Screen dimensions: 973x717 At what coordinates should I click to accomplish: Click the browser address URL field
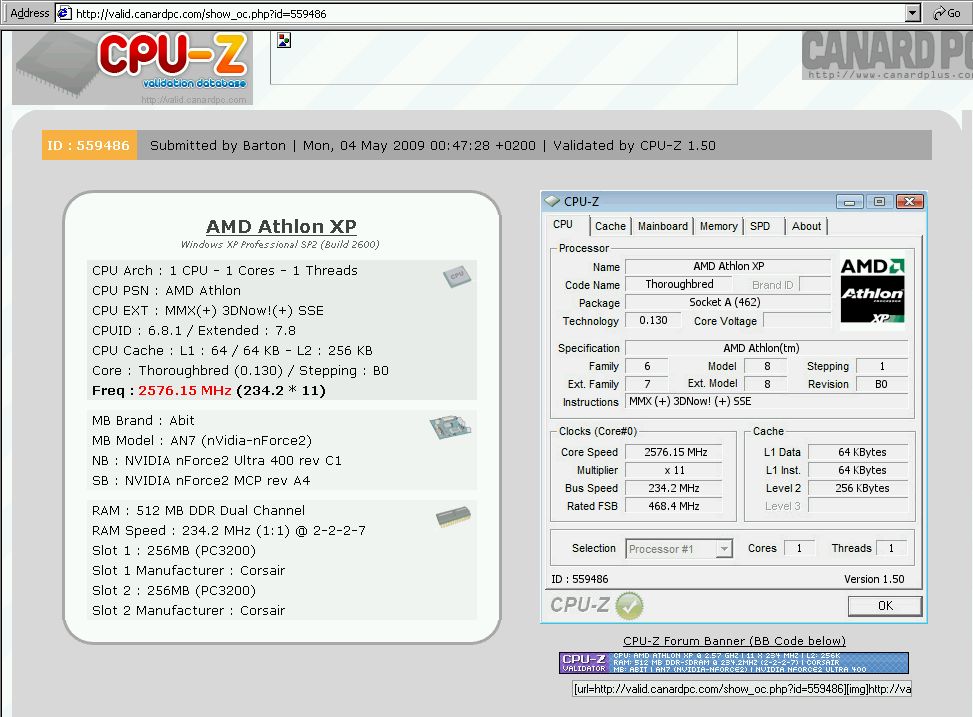pos(480,13)
